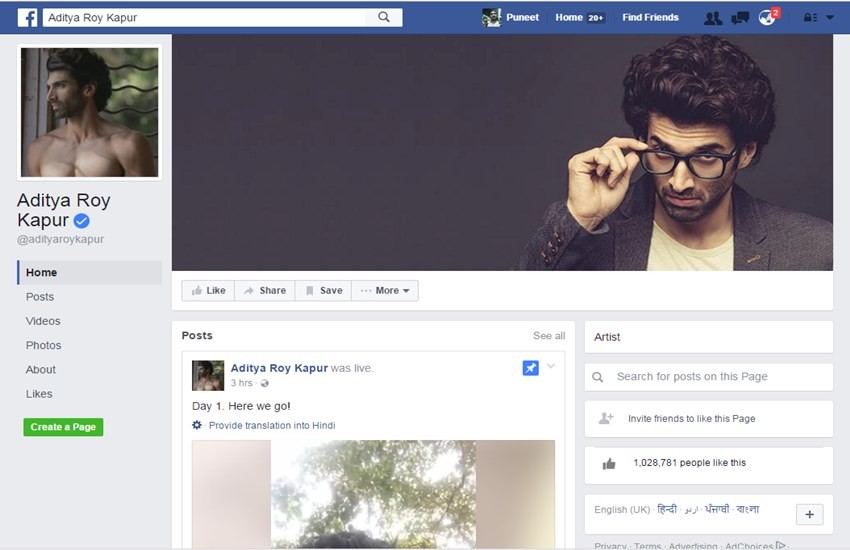This screenshot has width=850, height=550.
Task: Click See all posts link
Action: (x=548, y=336)
